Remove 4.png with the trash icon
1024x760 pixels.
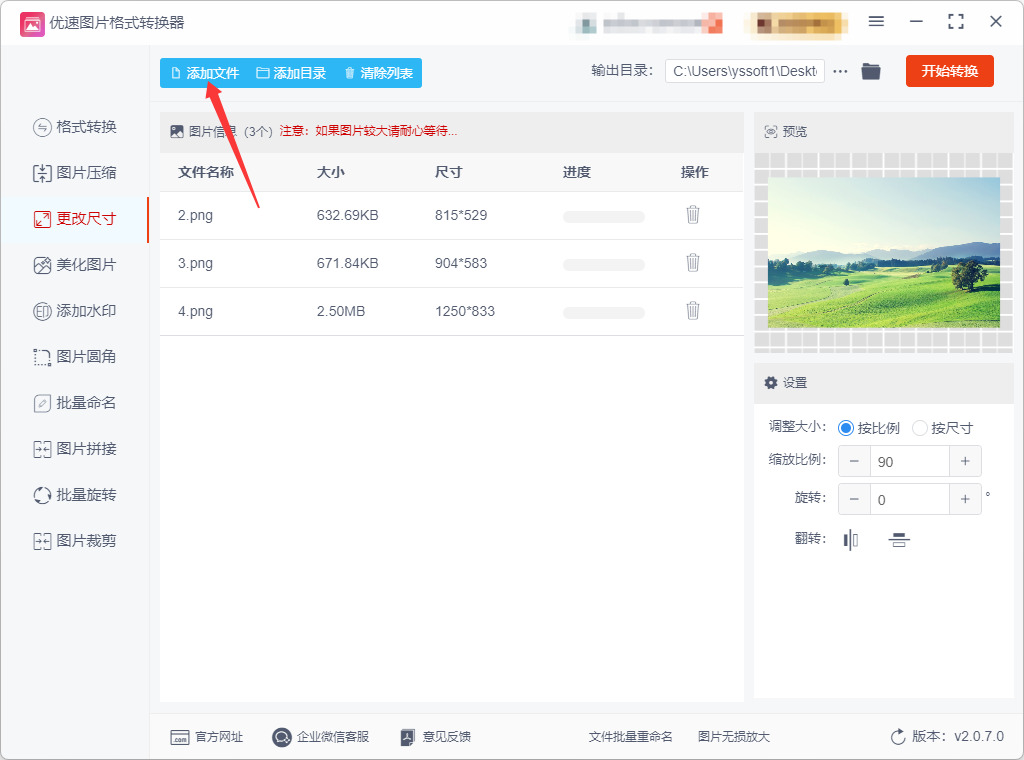tap(693, 311)
